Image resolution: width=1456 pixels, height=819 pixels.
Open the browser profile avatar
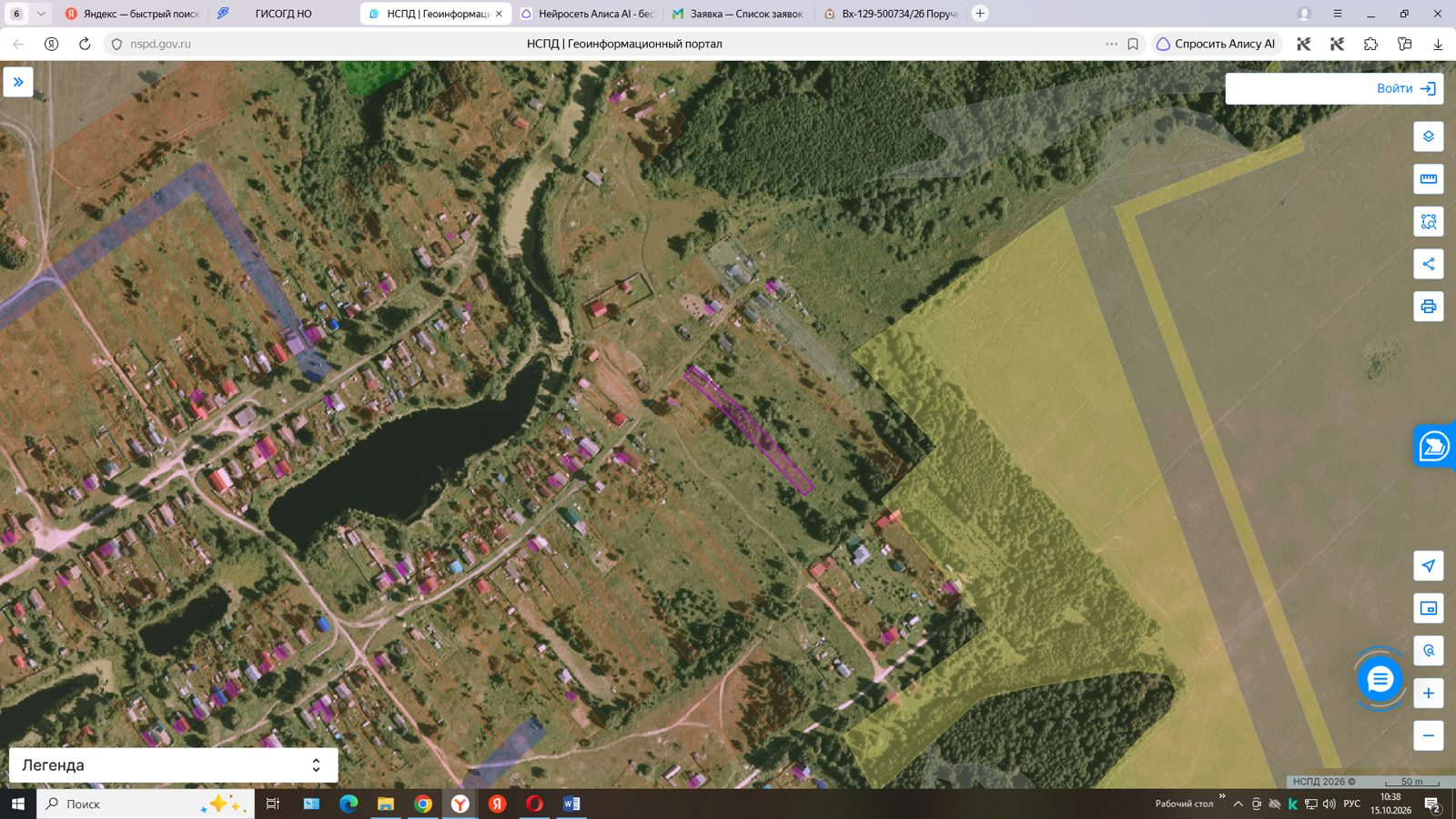1304,14
